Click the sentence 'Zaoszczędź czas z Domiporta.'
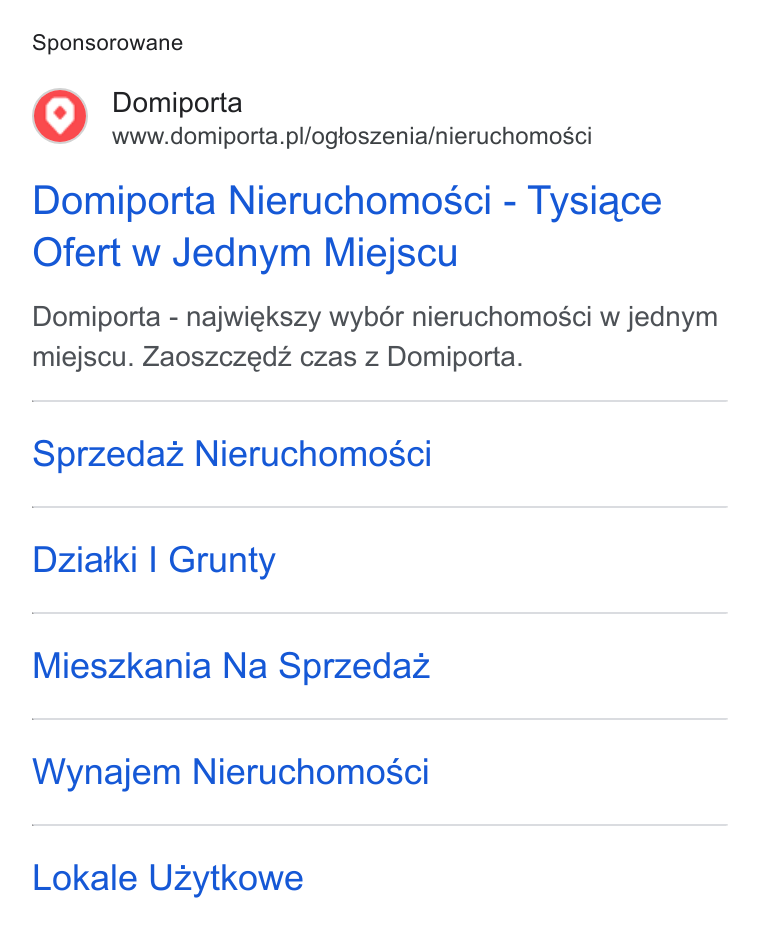This screenshot has width=760, height=930. [x=333, y=357]
